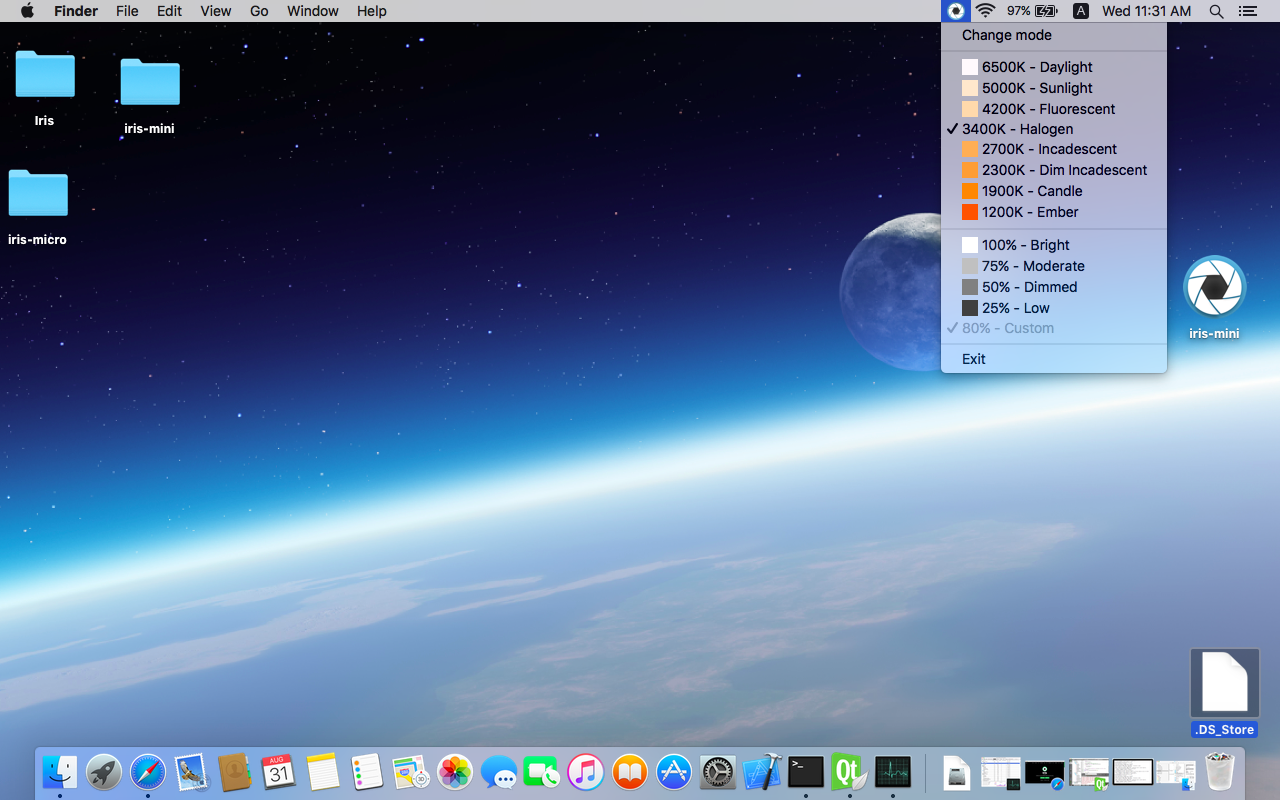Viewport: 1280px width, 800px height.
Task: Click the 2300K Dim Incandescent swatch
Action: (970, 170)
